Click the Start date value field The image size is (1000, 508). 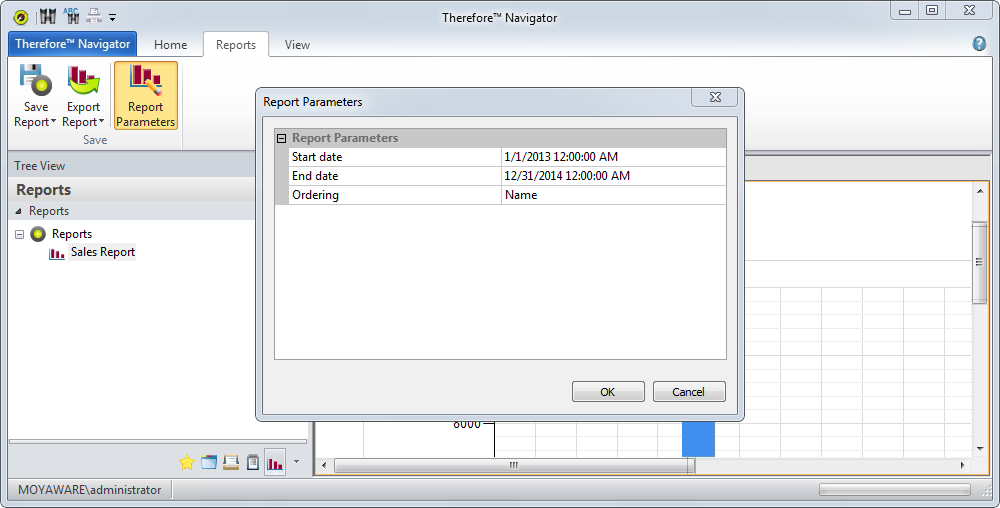point(613,158)
